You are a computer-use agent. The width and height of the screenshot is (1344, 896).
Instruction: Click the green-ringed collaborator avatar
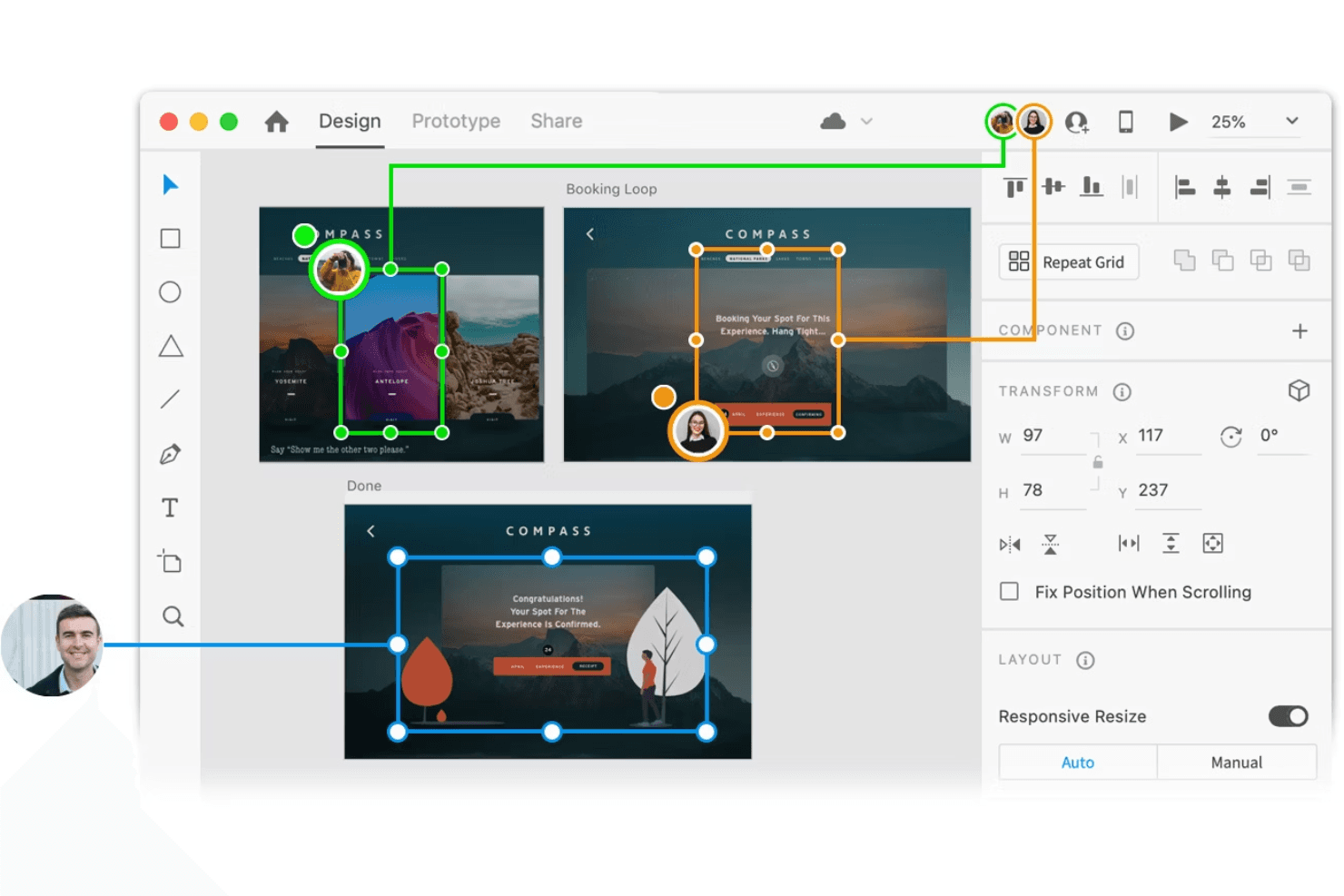[1003, 122]
